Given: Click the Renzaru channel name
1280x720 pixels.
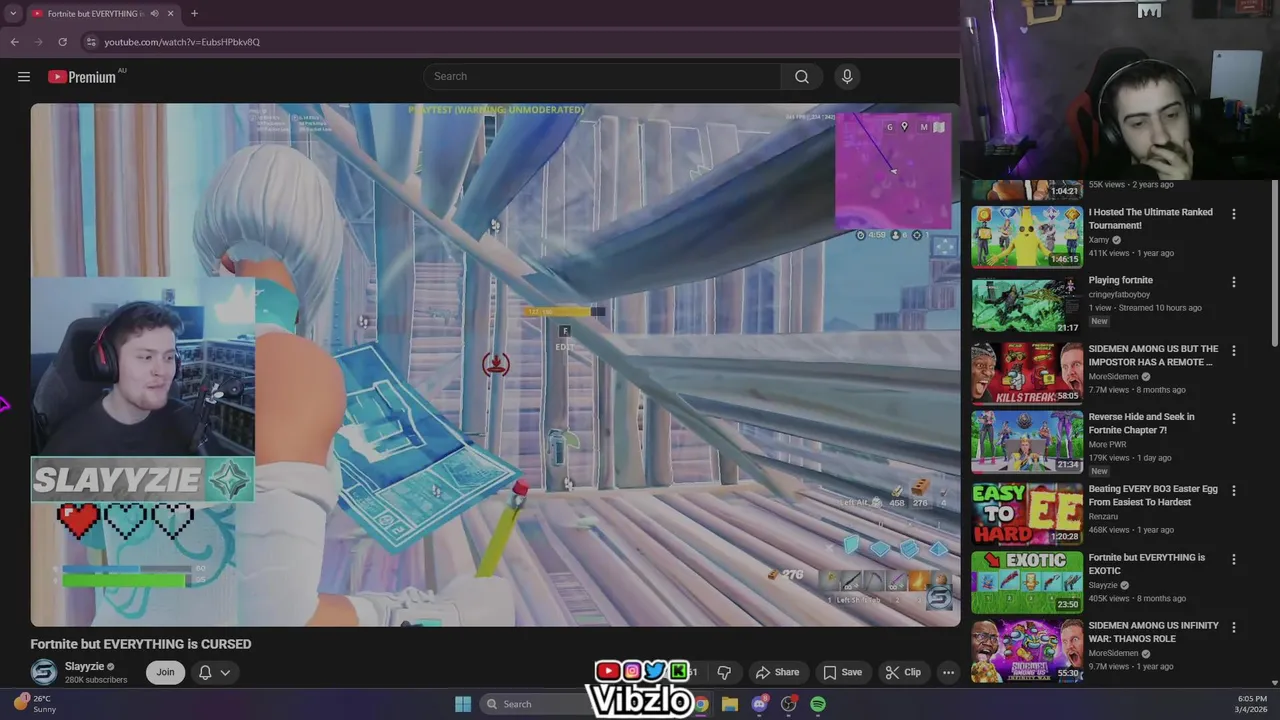Looking at the screenshot, I should [x=1105, y=517].
